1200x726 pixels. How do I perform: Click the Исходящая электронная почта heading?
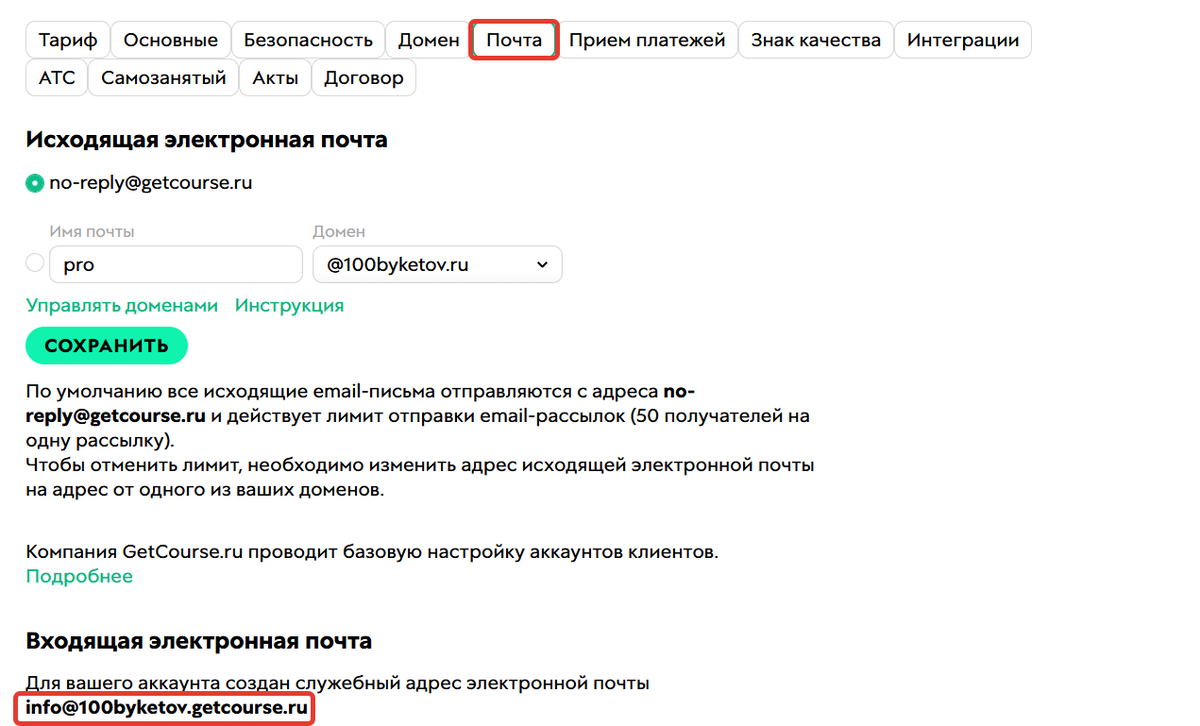[207, 140]
